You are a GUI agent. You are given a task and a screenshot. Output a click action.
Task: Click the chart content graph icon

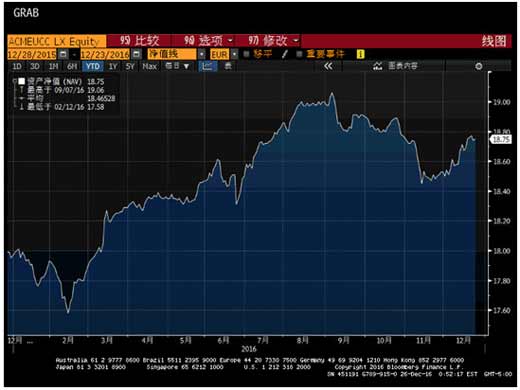pyautogui.click(x=378, y=66)
